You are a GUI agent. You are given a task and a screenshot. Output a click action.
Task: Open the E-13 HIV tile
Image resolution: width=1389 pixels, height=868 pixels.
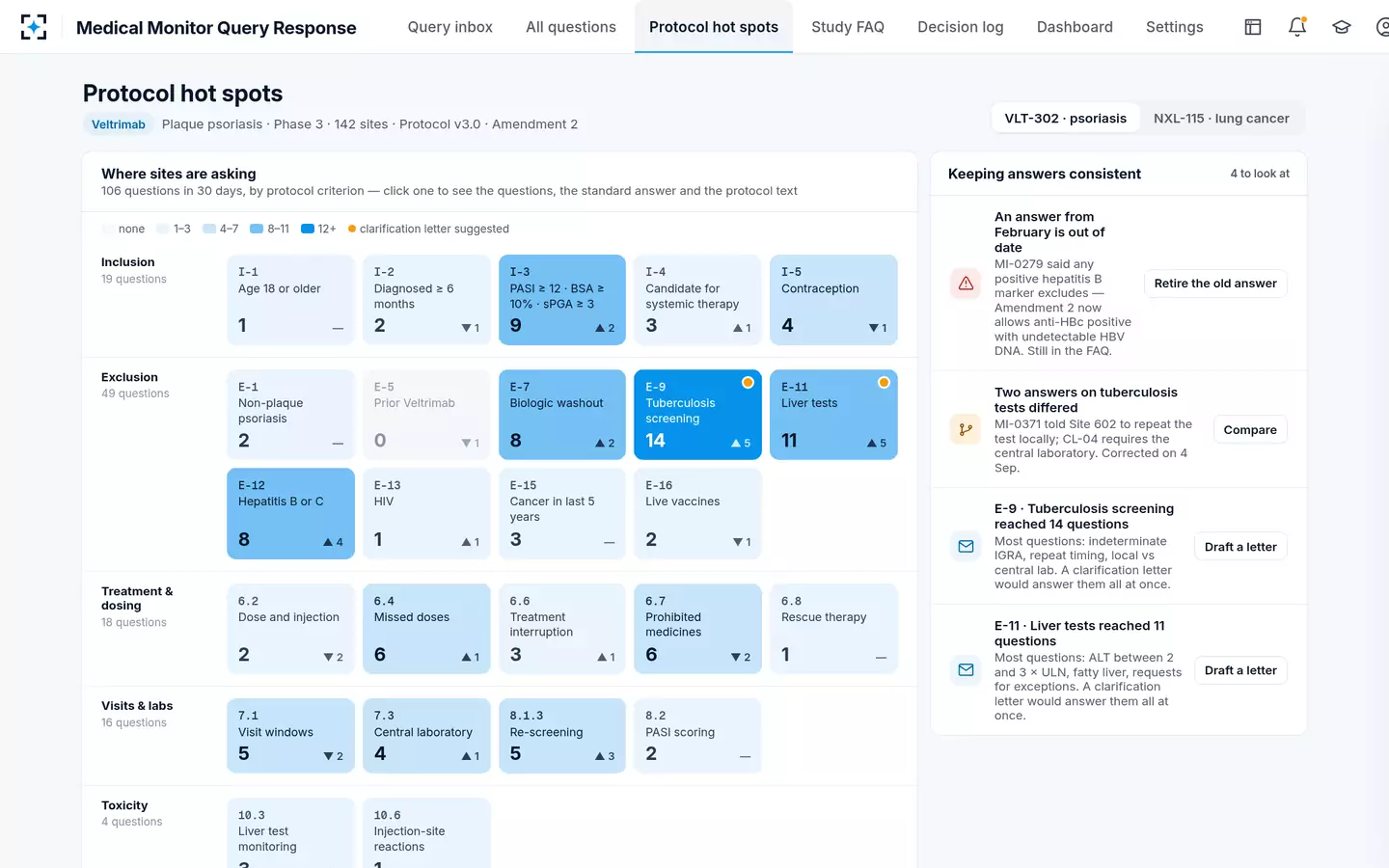426,514
